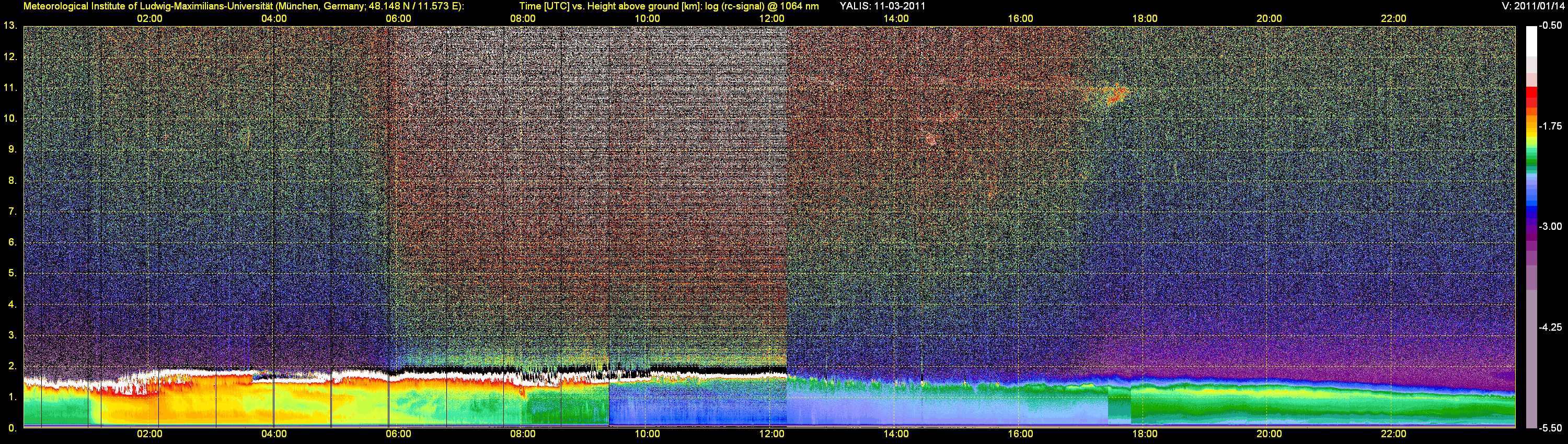Click the -0.50 colorbar scale value

(1550, 26)
